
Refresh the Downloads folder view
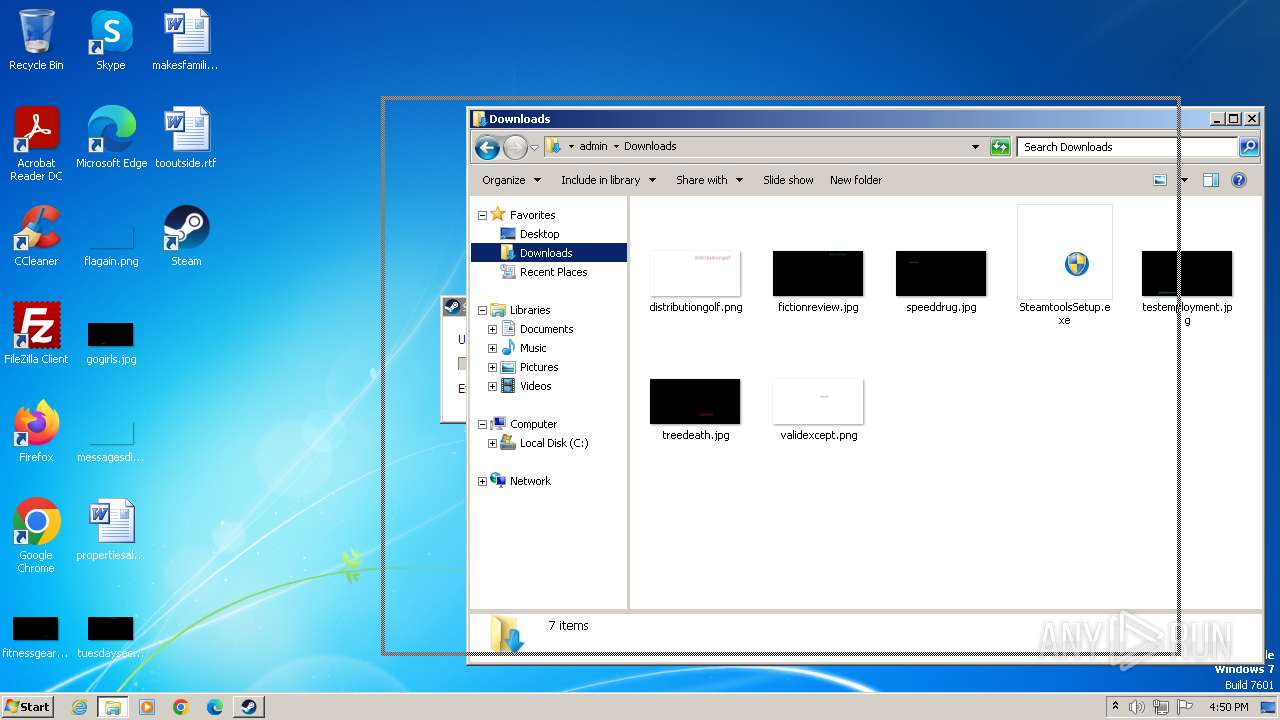[x=1000, y=147]
